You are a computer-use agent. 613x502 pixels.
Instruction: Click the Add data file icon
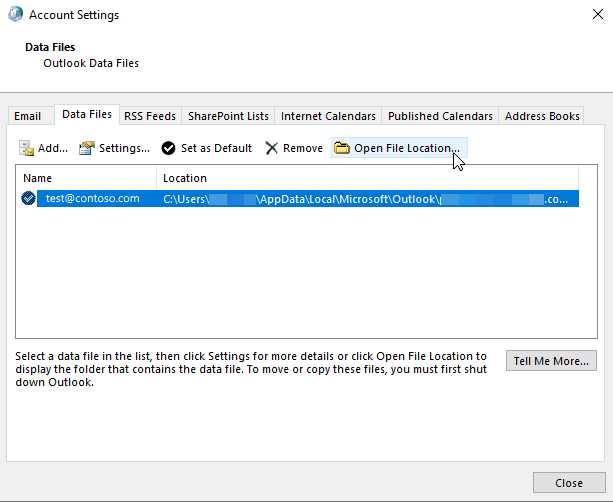click(27, 148)
